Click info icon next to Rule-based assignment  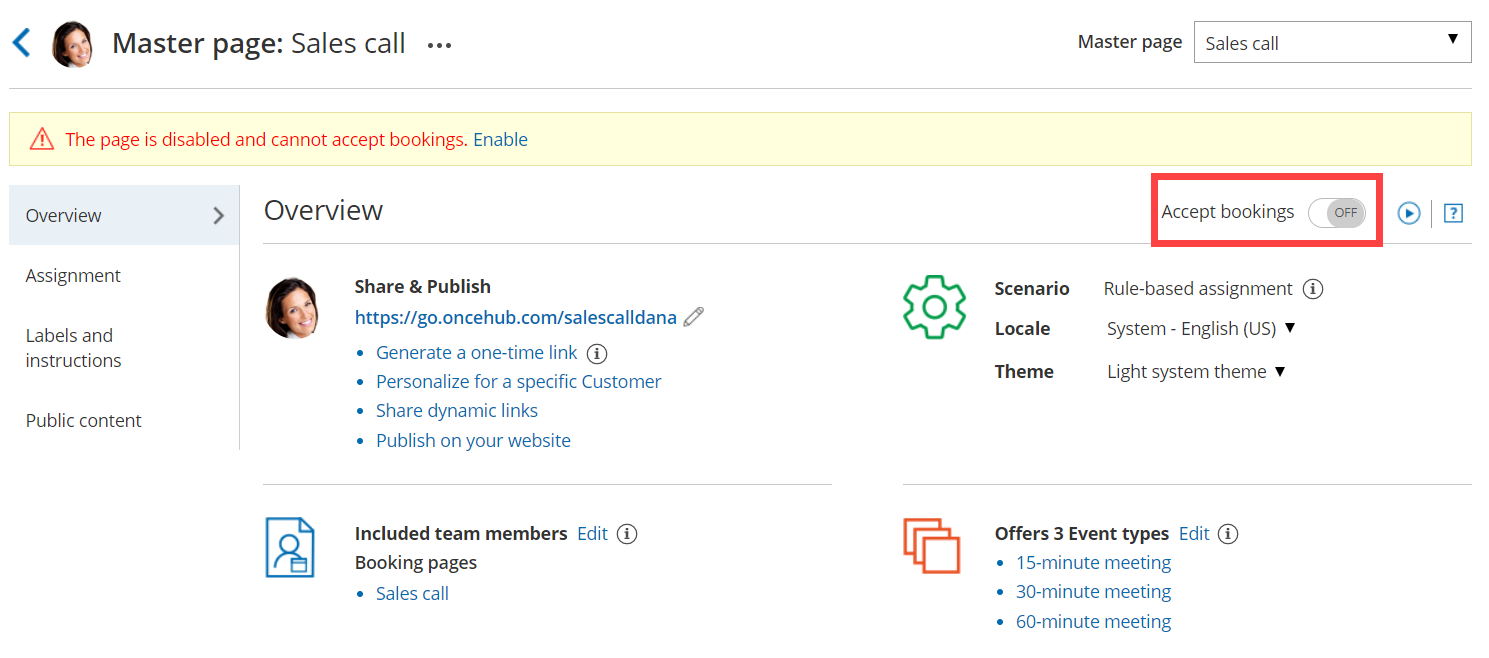click(x=1313, y=289)
